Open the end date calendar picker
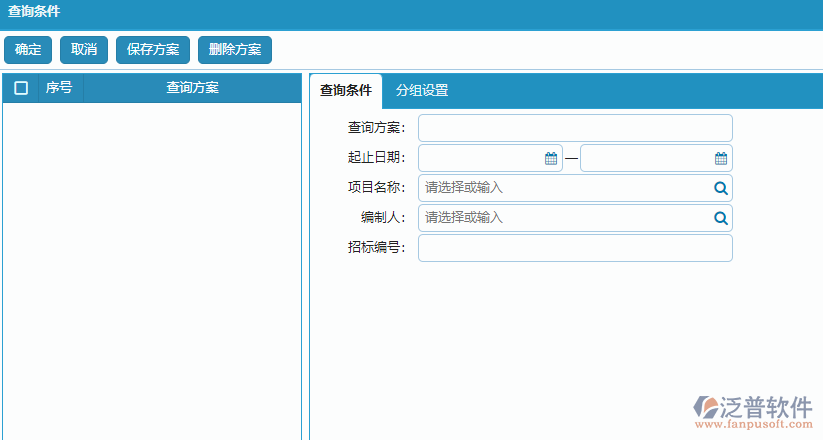 pos(721,158)
